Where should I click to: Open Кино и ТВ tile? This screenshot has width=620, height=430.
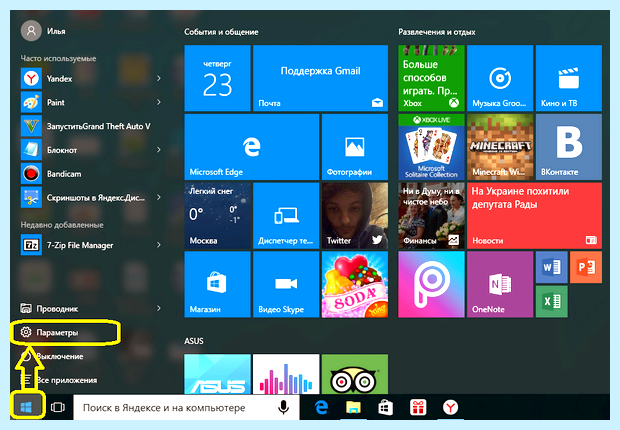tap(569, 78)
